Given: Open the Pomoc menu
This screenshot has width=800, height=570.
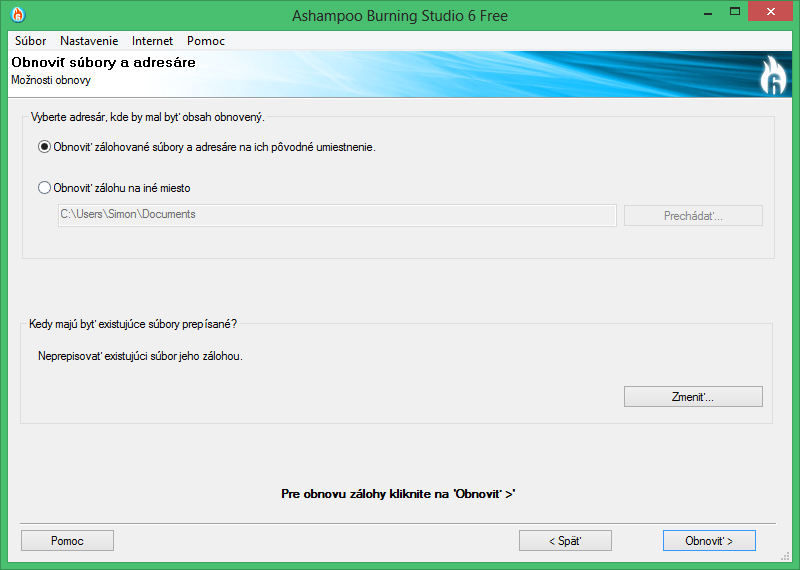Looking at the screenshot, I should pyautogui.click(x=206, y=41).
